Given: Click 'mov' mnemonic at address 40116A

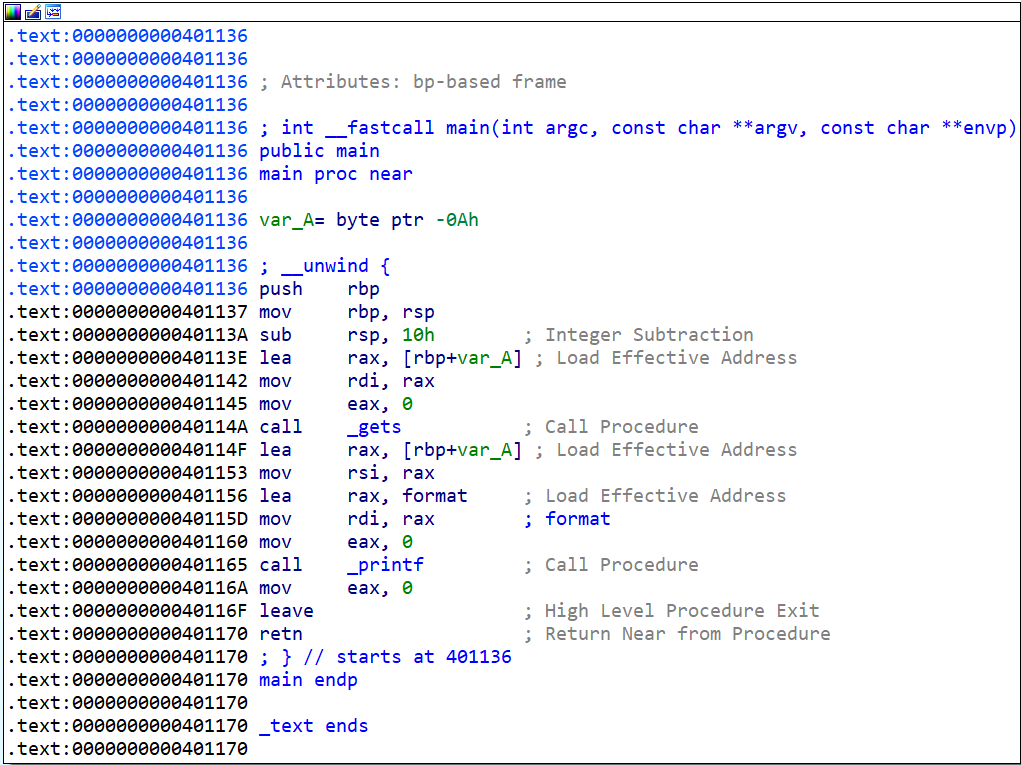Looking at the screenshot, I should [x=275, y=588].
